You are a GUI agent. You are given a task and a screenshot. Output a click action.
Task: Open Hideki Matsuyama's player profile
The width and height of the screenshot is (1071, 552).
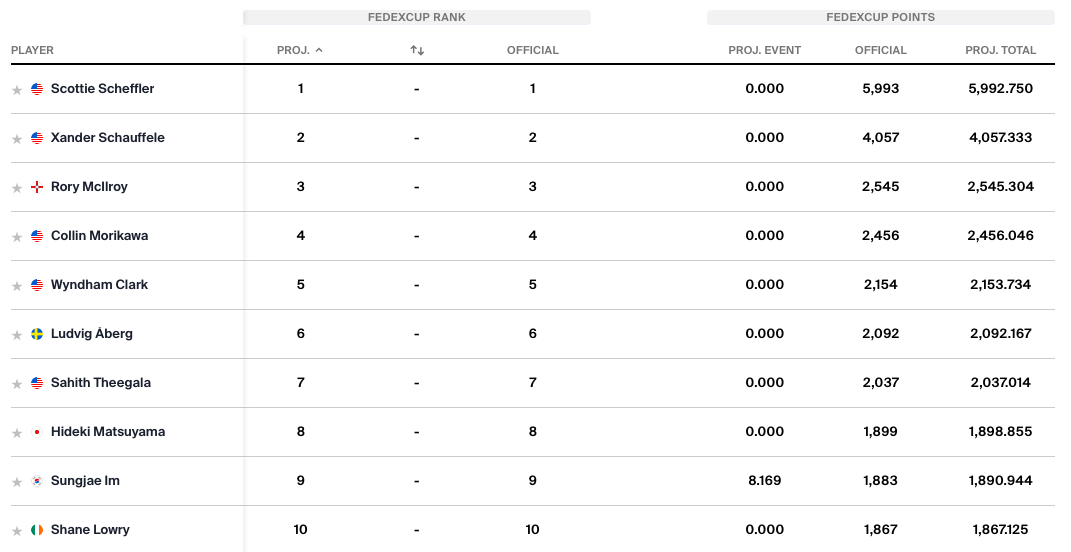[x=108, y=432]
